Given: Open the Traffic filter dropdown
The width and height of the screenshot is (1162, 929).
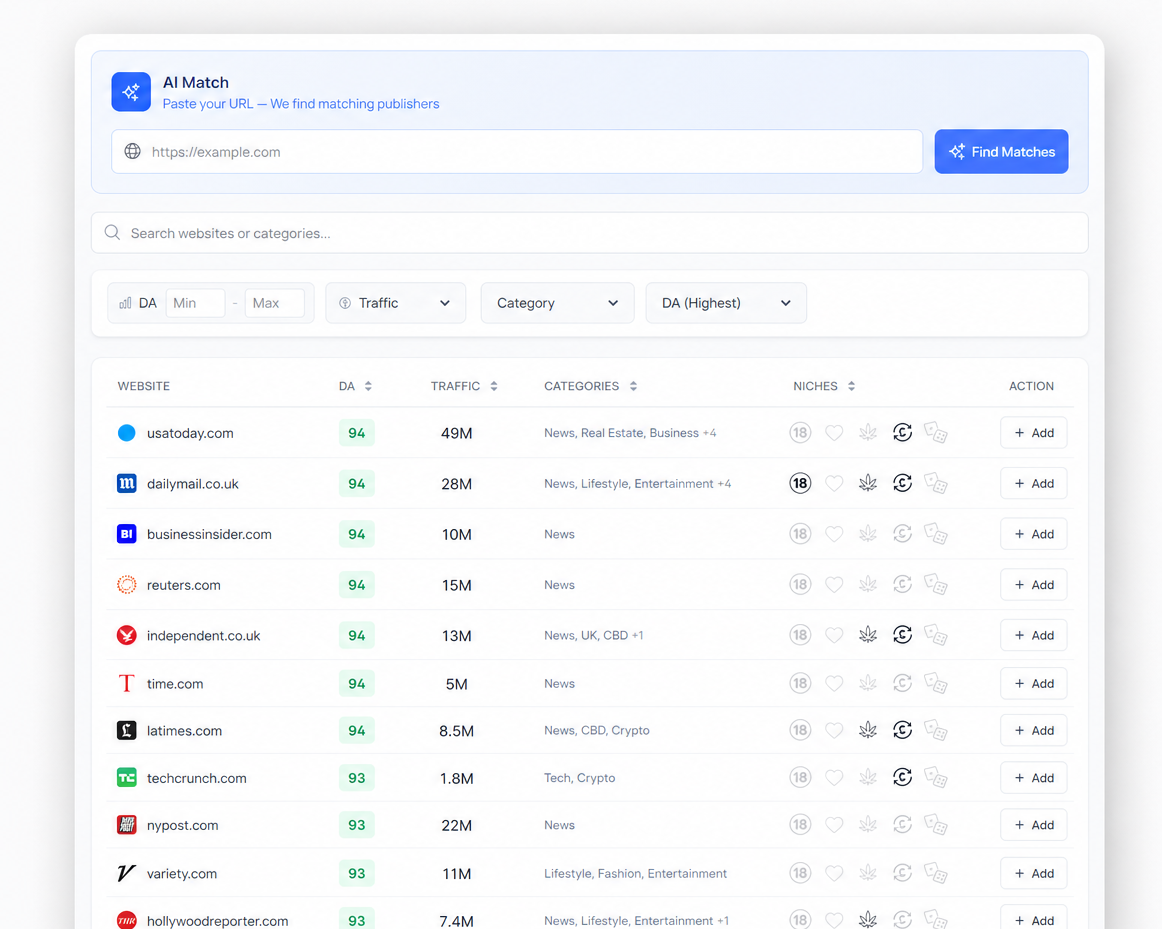Looking at the screenshot, I should 396,303.
